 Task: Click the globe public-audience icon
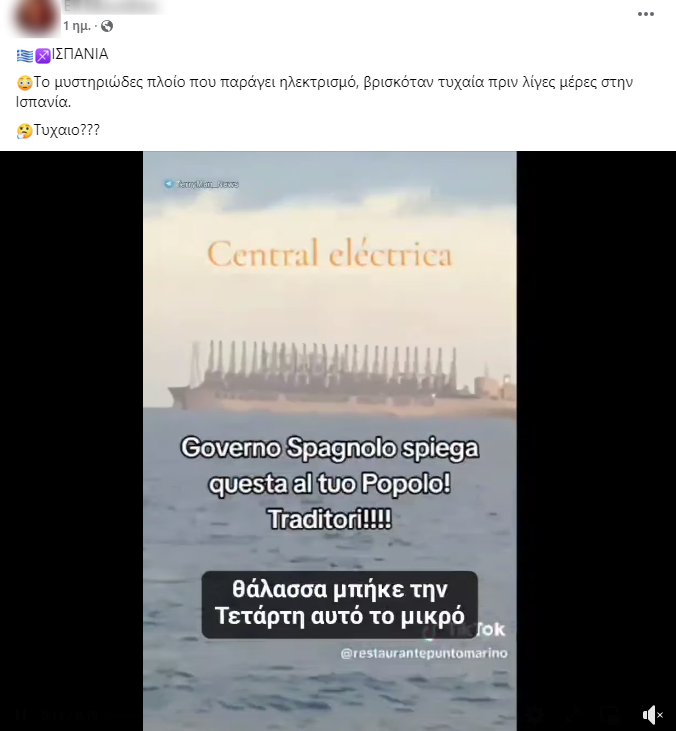tap(107, 26)
